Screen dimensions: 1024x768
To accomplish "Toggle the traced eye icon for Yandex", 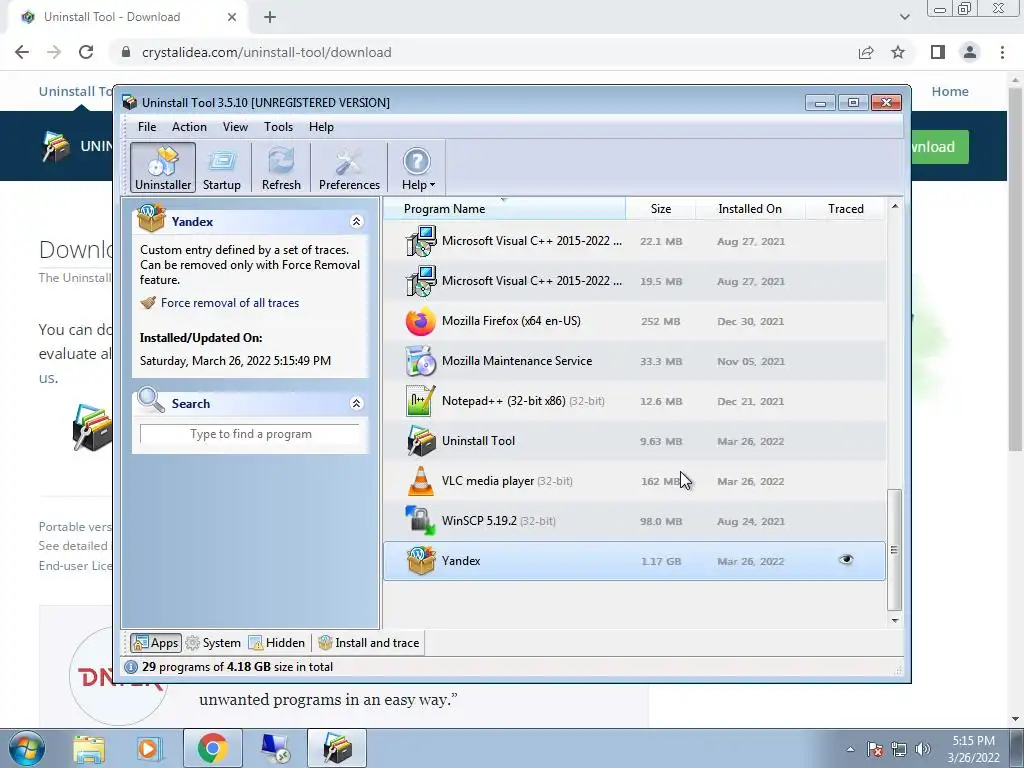I will pos(846,560).
